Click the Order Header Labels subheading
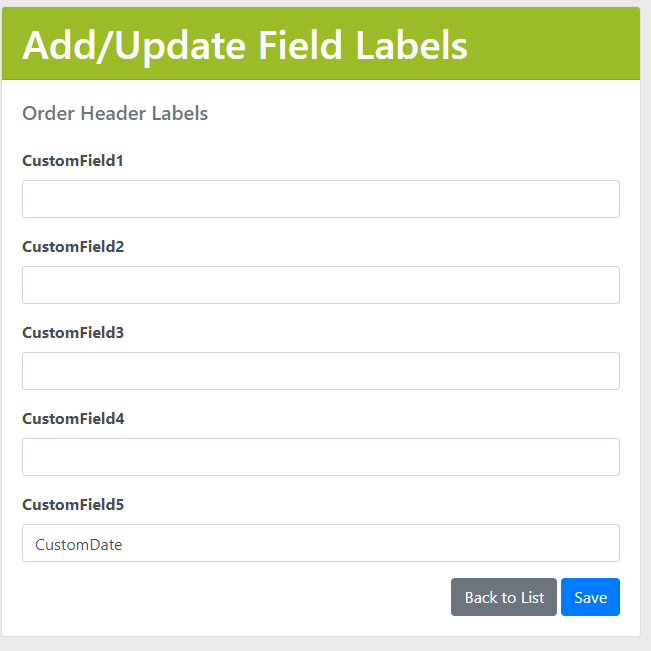 (x=115, y=113)
